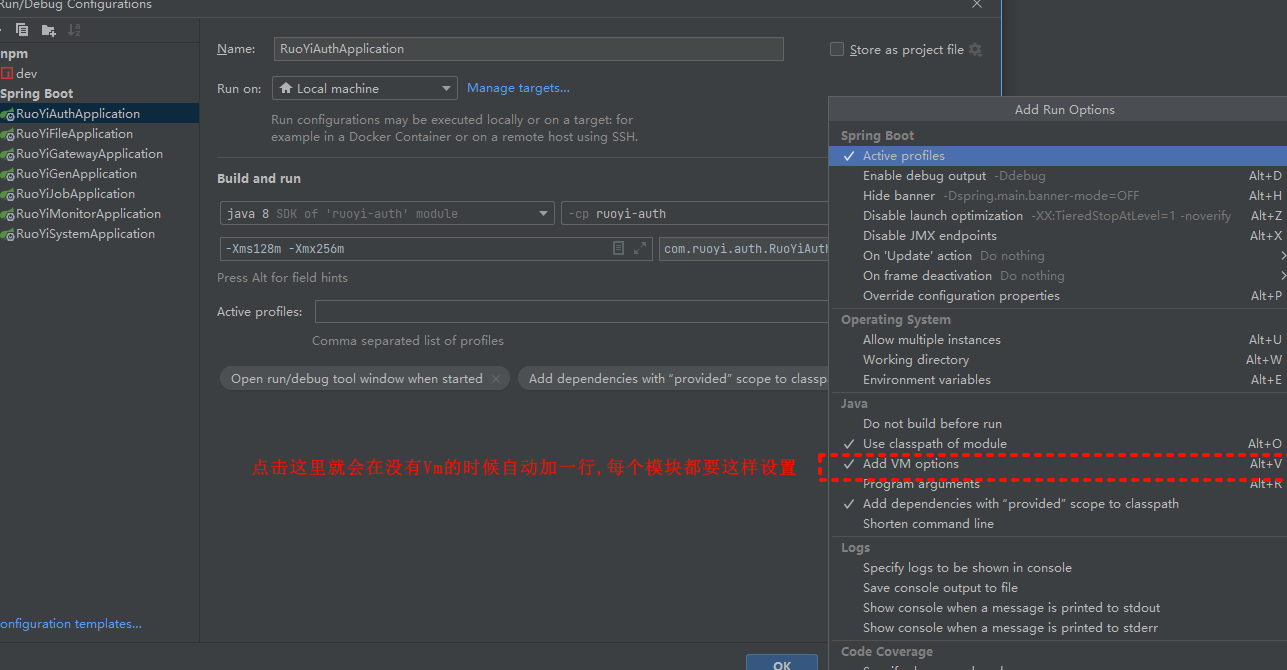Confirm with the OK button
1287x670 pixels.
click(x=782, y=663)
